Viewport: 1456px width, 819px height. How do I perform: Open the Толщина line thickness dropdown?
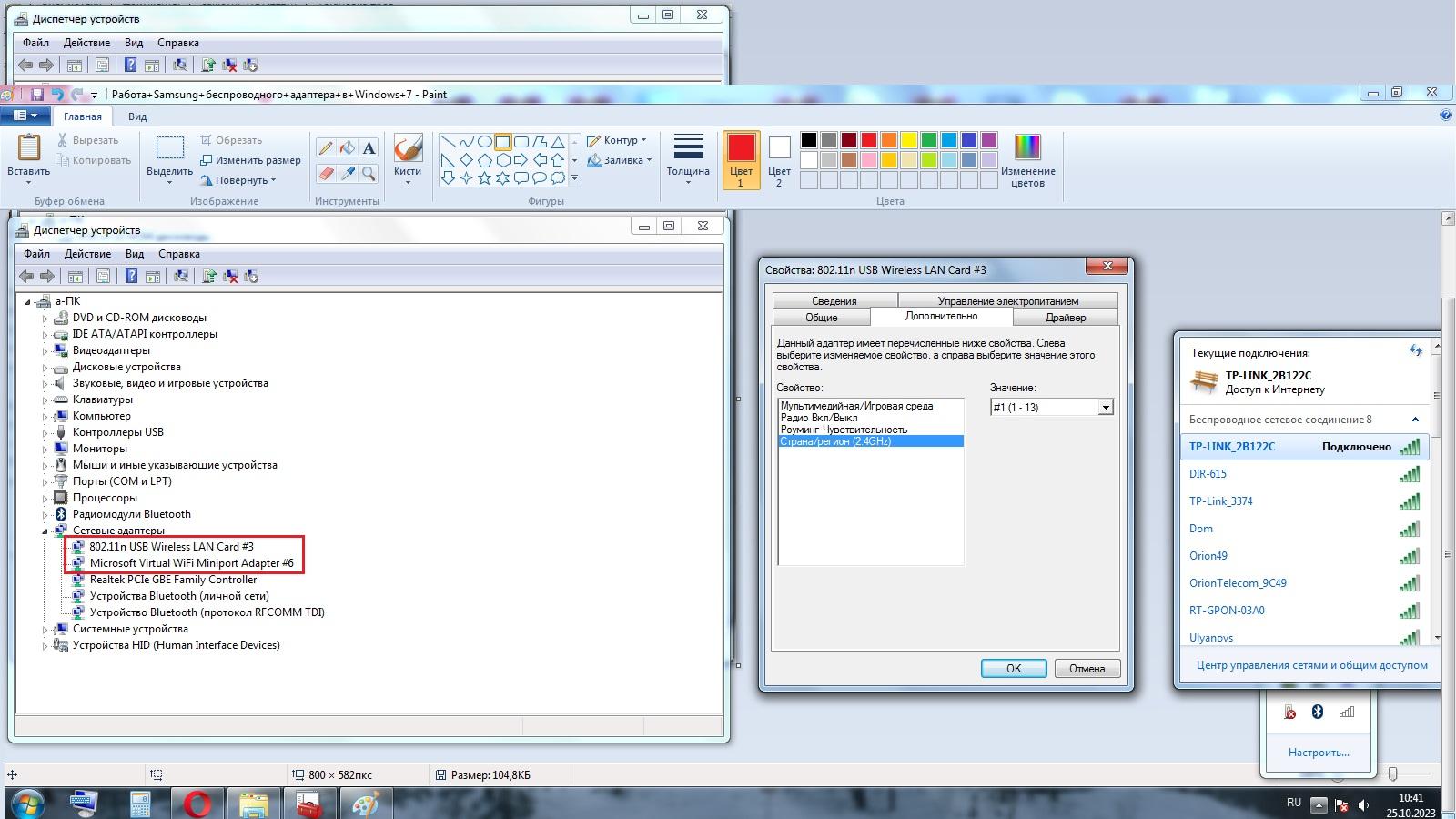coord(688,160)
